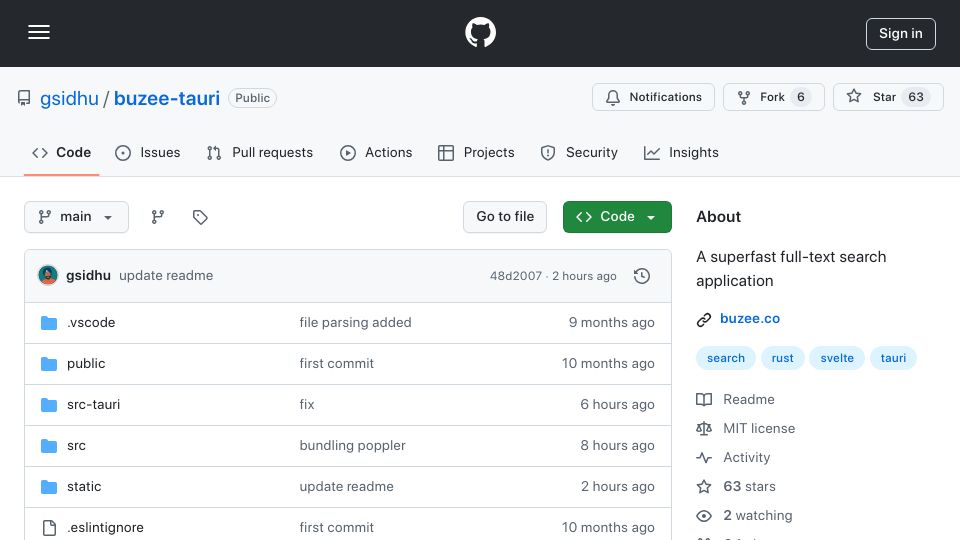960x540 pixels.
Task: Click the folder icon next to .vscode
Action: [x=49, y=323]
